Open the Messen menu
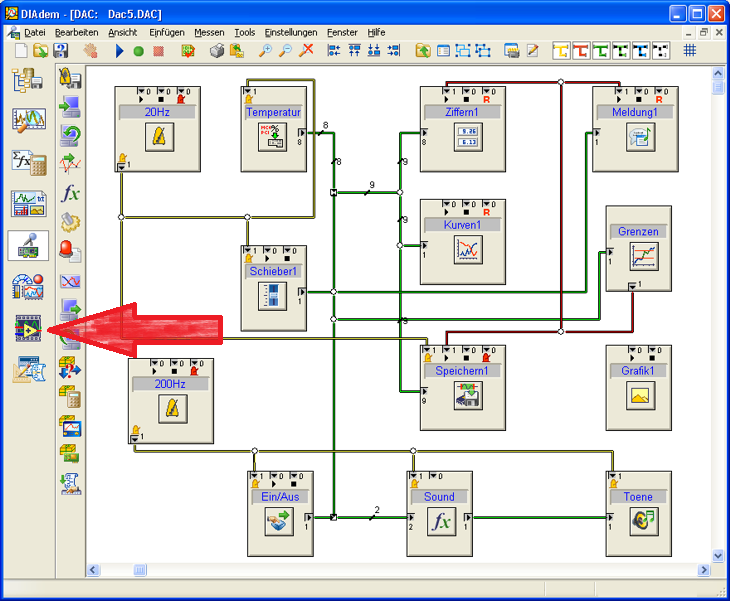 209,32
